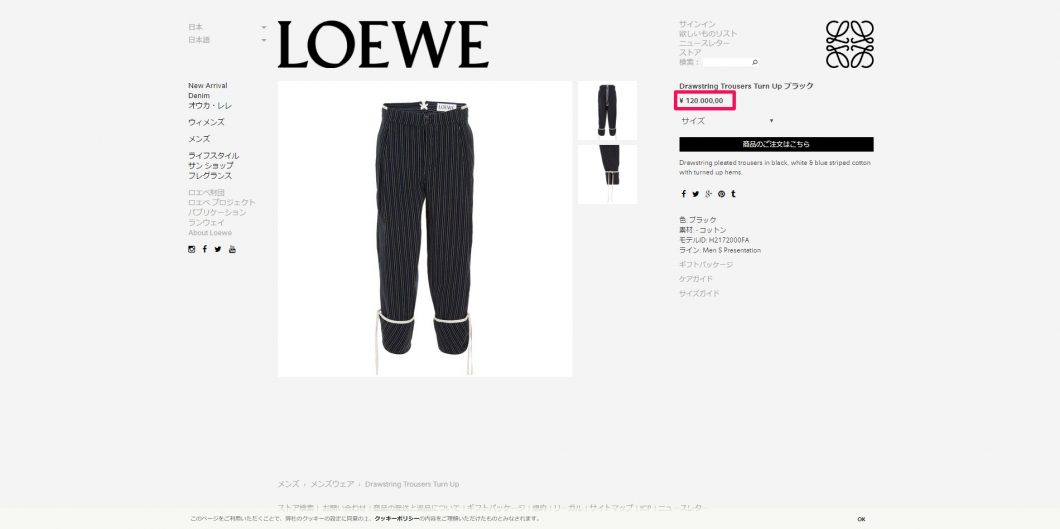Open the サイズガイド link

pos(699,294)
